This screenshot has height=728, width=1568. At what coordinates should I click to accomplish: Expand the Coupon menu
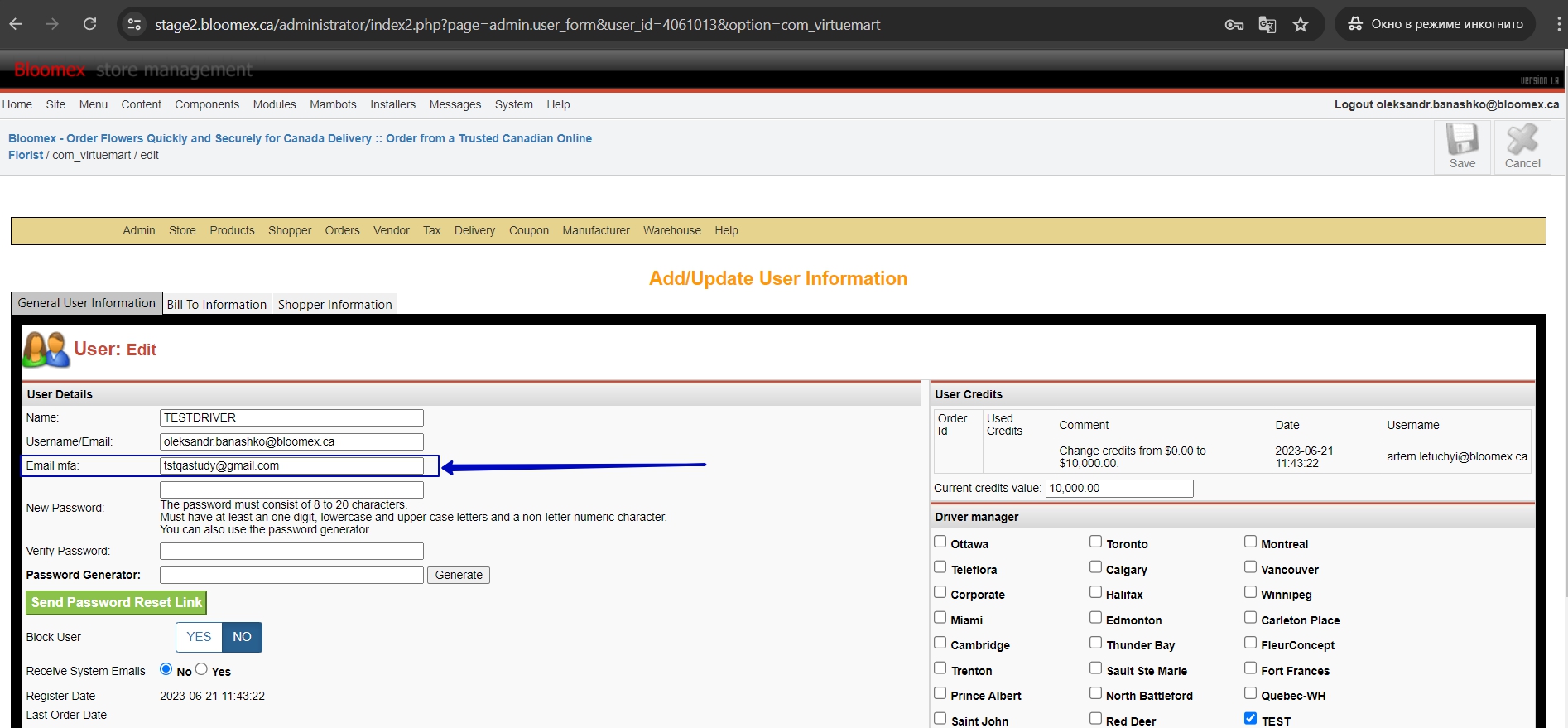(x=528, y=230)
